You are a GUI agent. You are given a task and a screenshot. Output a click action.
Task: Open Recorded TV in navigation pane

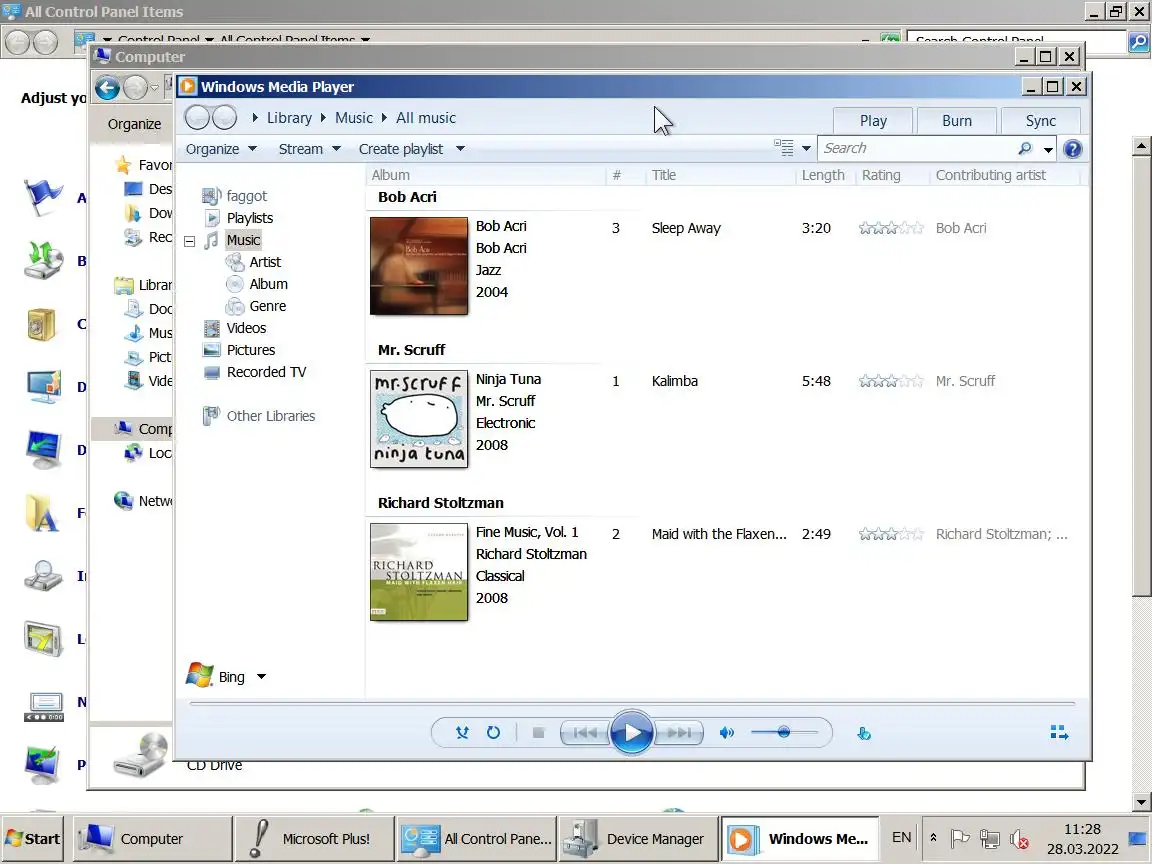pos(266,372)
